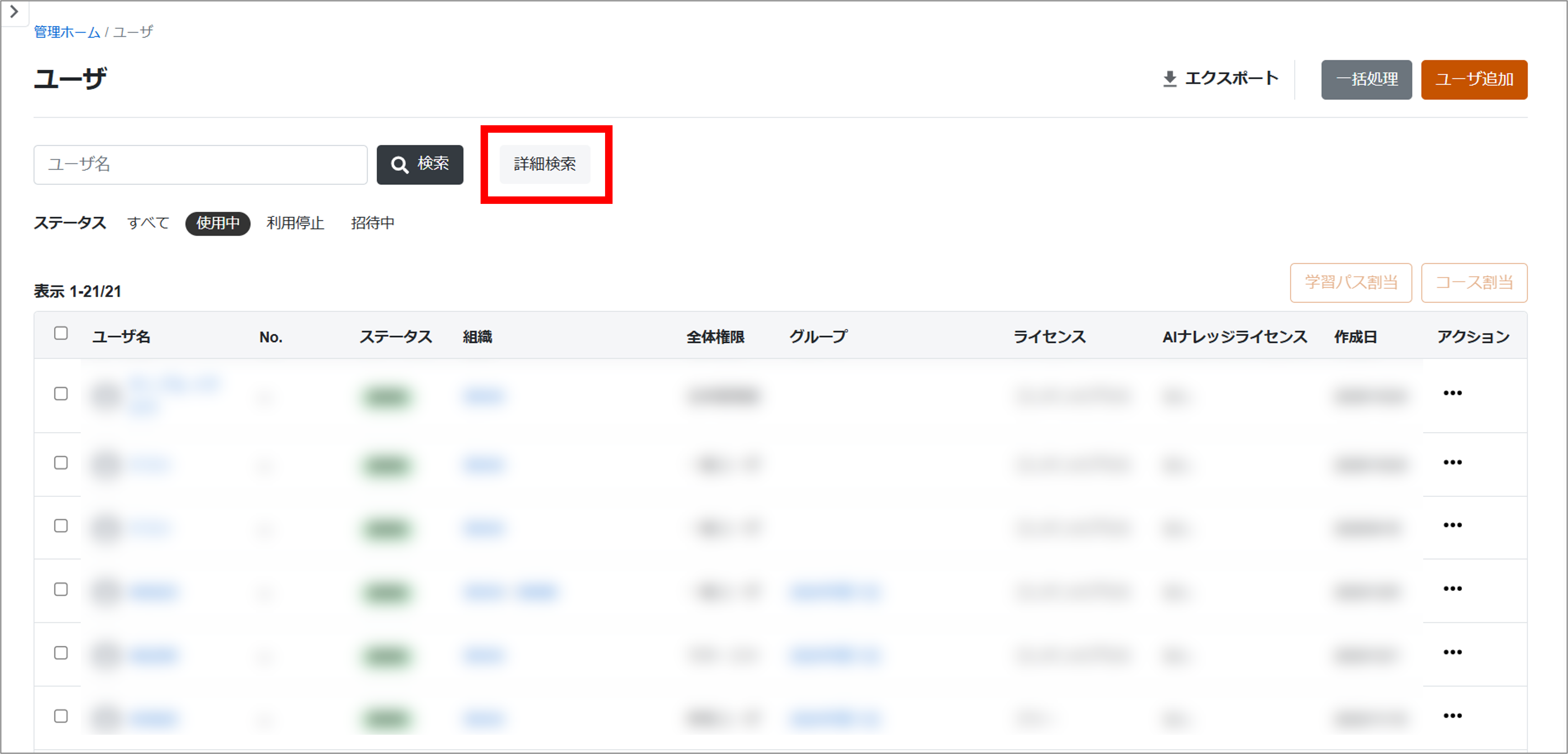
Task: Open the third row's three-dot action menu
Action: [1452, 526]
